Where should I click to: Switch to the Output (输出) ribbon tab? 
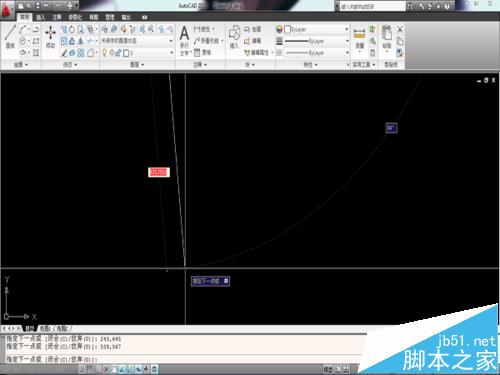click(x=126, y=17)
